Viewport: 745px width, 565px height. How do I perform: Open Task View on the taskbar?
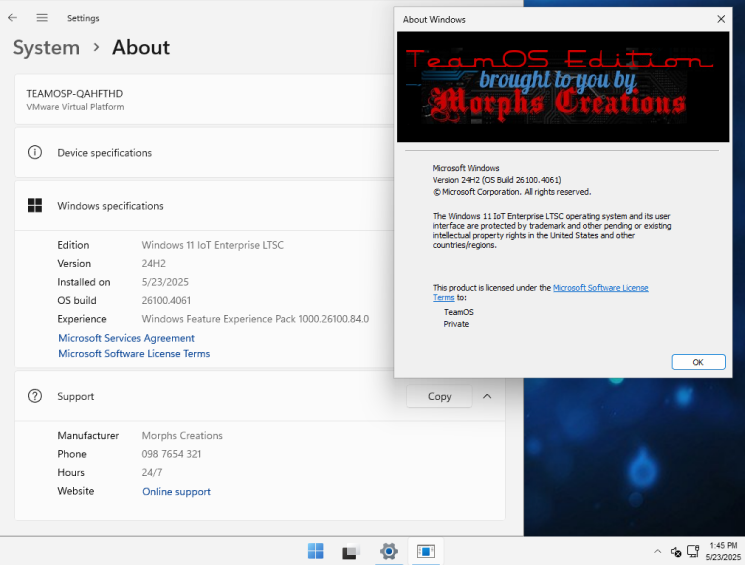351,551
